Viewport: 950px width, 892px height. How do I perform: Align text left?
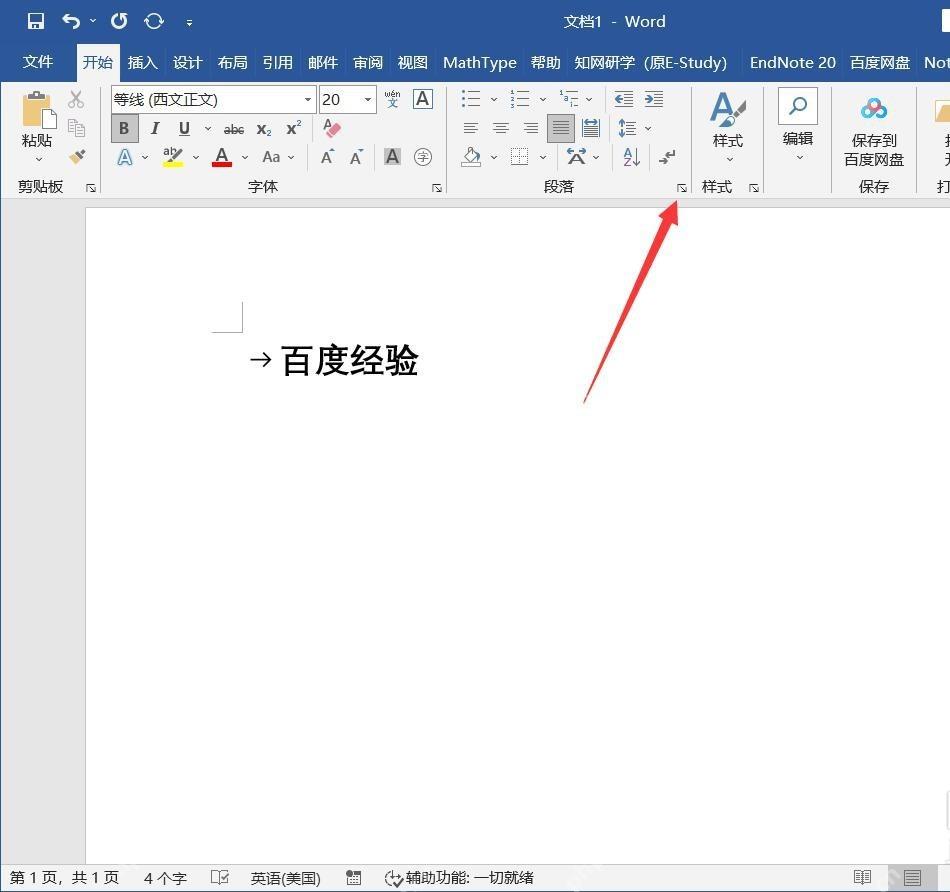pyautogui.click(x=471, y=128)
